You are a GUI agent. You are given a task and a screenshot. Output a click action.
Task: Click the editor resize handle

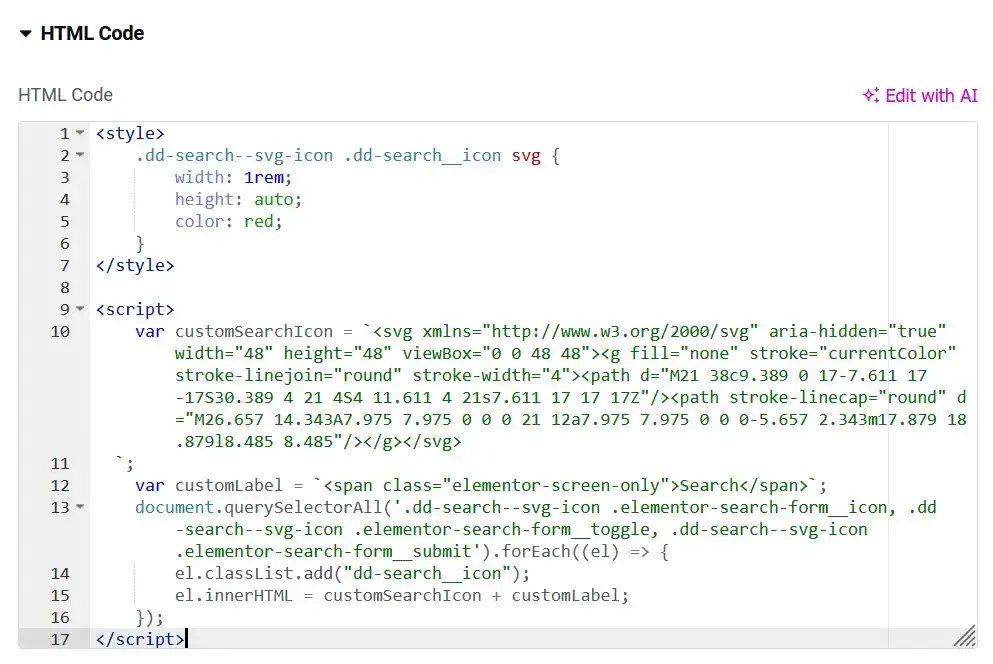pyautogui.click(x=965, y=636)
